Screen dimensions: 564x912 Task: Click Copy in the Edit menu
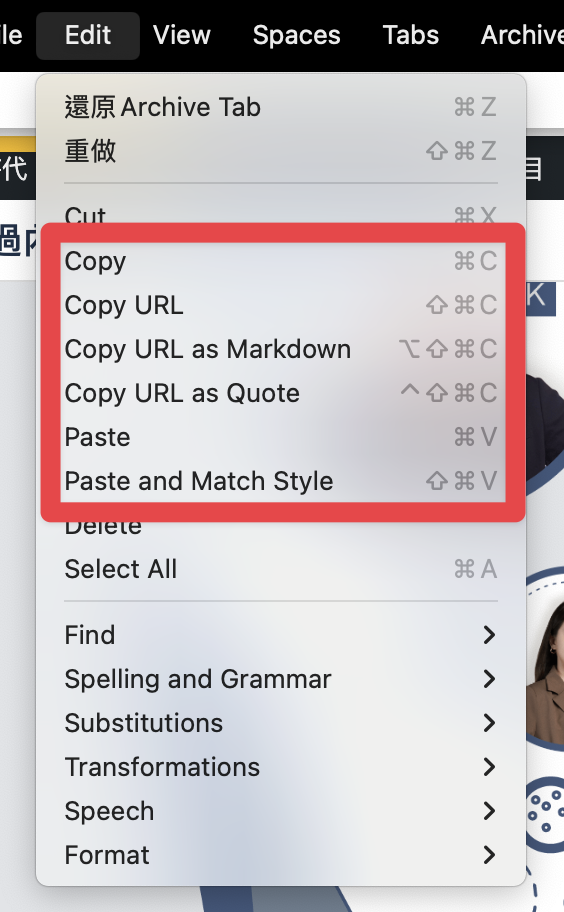click(x=281, y=261)
